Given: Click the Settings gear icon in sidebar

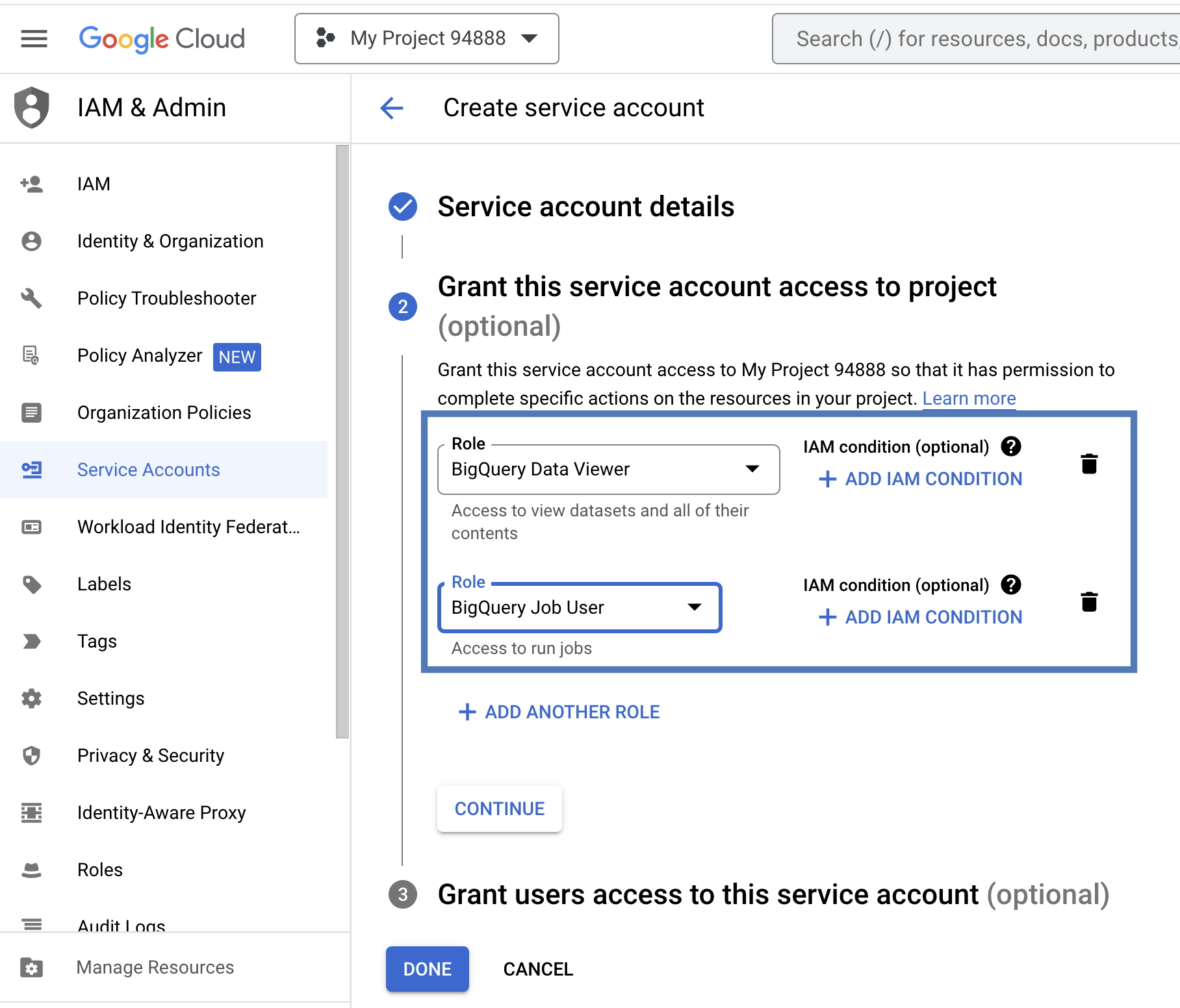Looking at the screenshot, I should (x=31, y=698).
